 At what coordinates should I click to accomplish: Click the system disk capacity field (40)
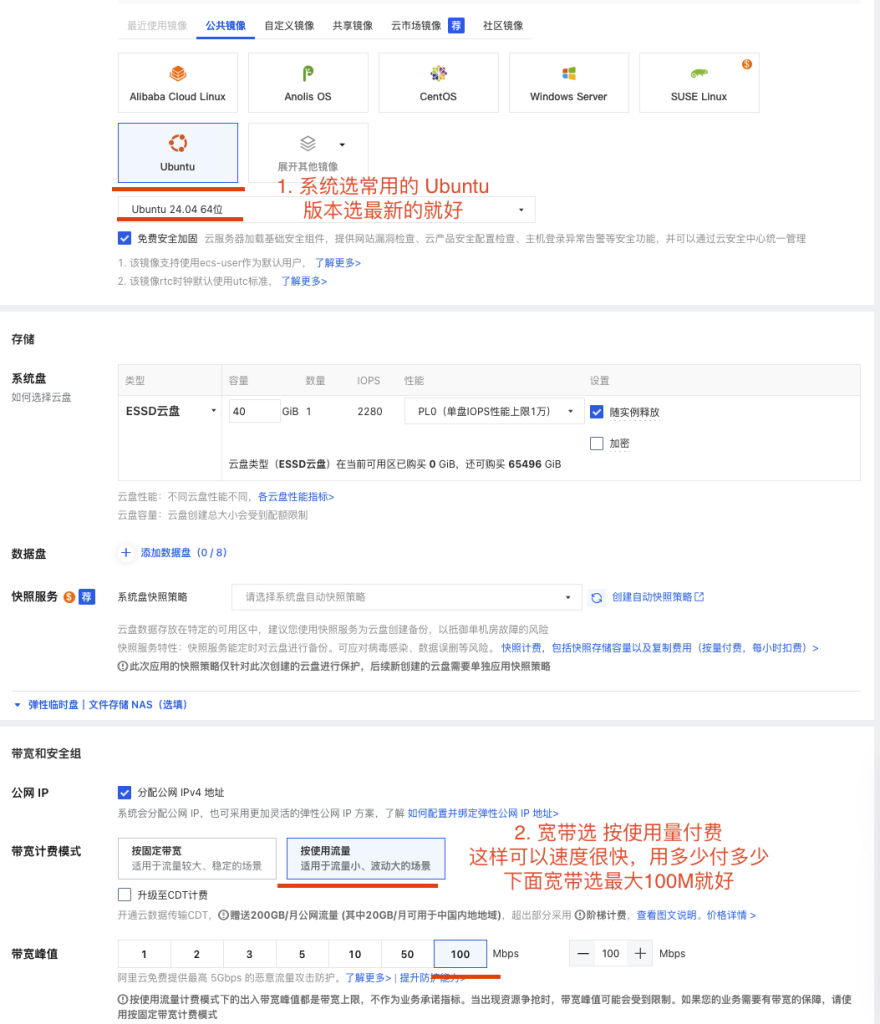point(255,411)
